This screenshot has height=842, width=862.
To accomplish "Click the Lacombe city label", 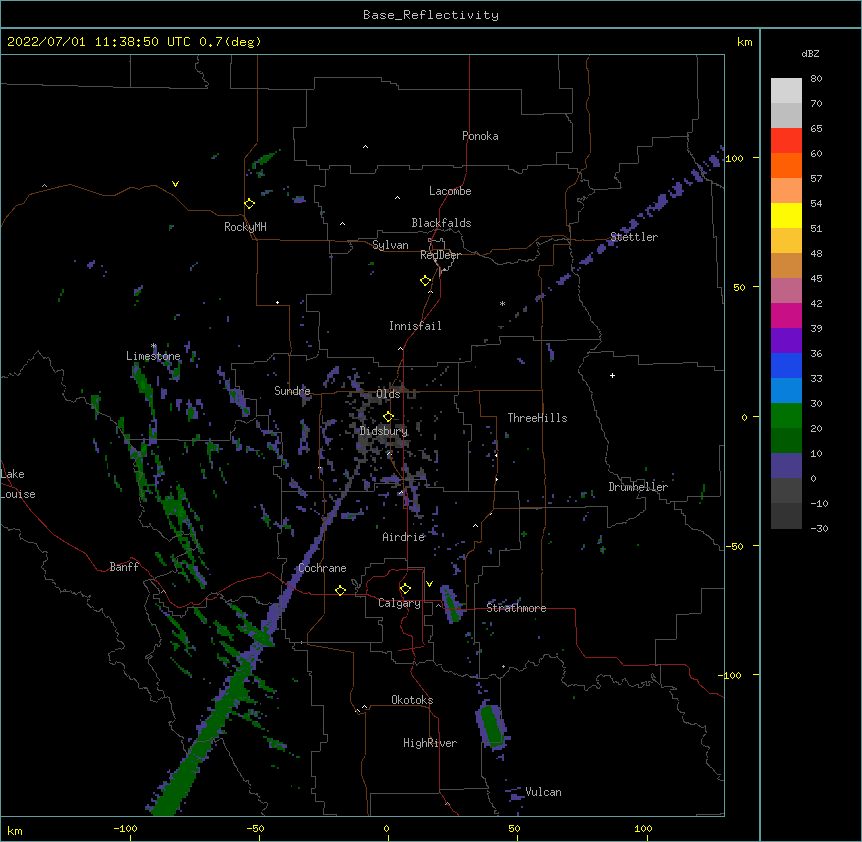I will [450, 191].
